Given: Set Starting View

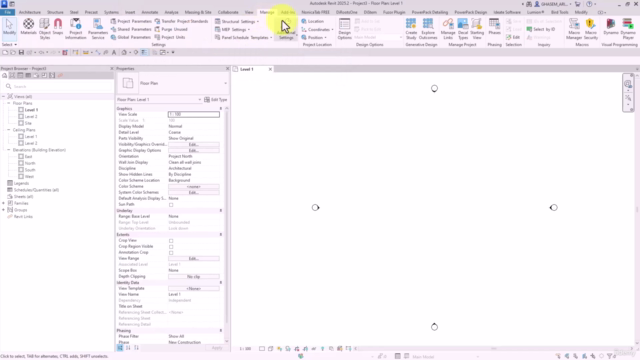Looking at the screenshot, I should [477, 28].
